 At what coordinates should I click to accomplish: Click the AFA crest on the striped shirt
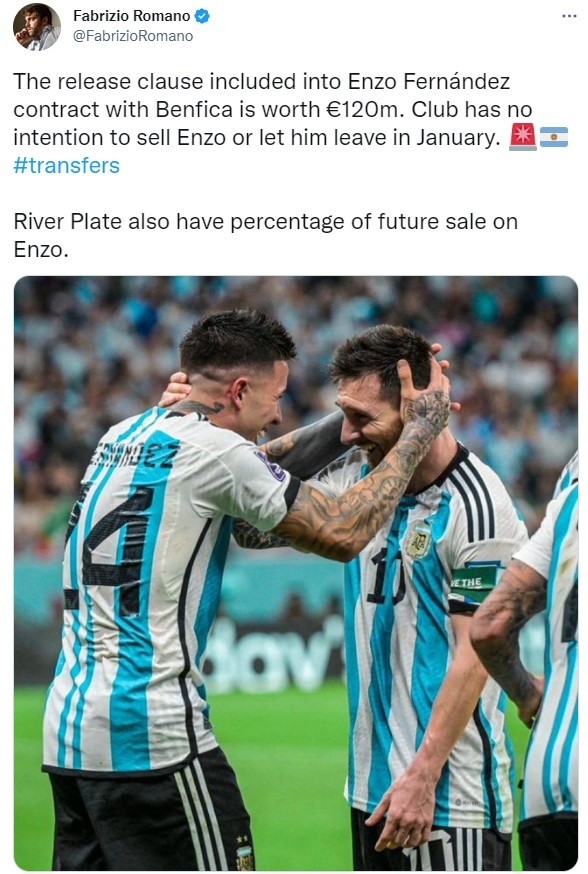tap(419, 540)
